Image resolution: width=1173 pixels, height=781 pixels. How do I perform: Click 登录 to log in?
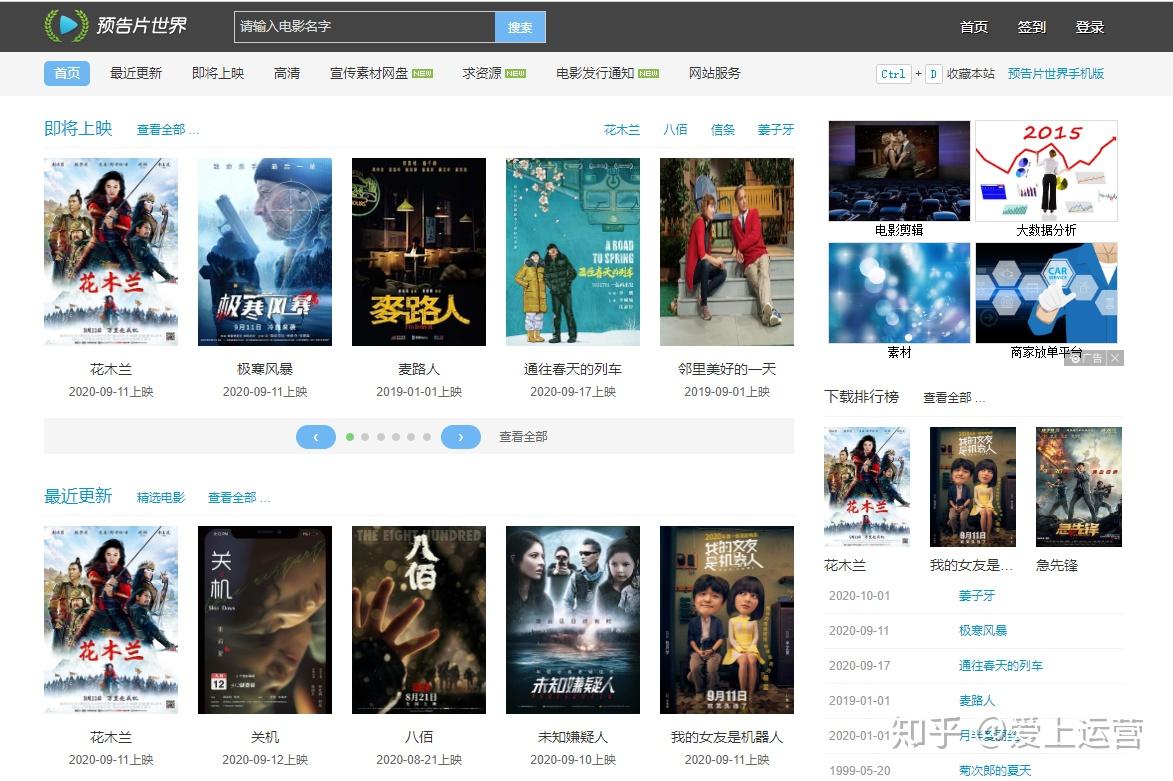point(1089,27)
